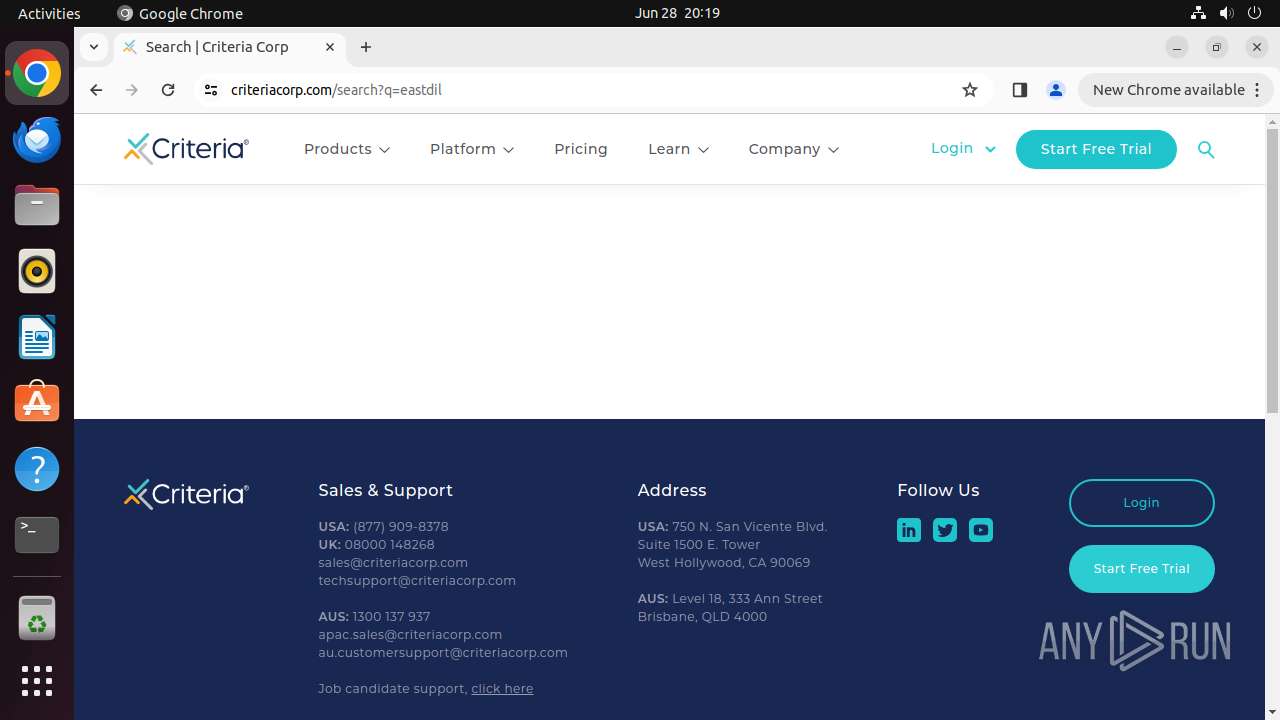Viewport: 1280px width, 720px height.
Task: Click the USA phone number (877) 909-8378
Action: [x=401, y=527]
